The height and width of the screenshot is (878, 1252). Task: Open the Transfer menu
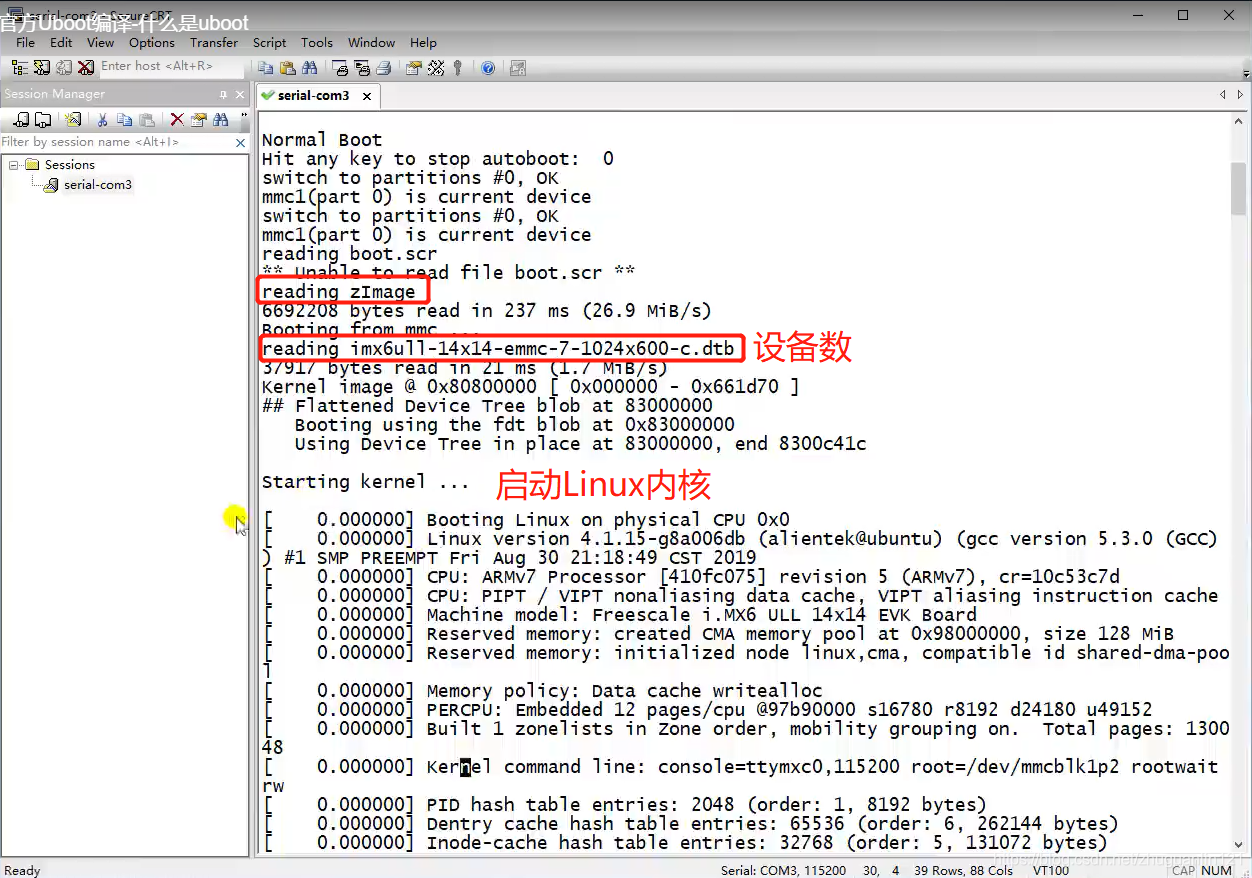(214, 42)
